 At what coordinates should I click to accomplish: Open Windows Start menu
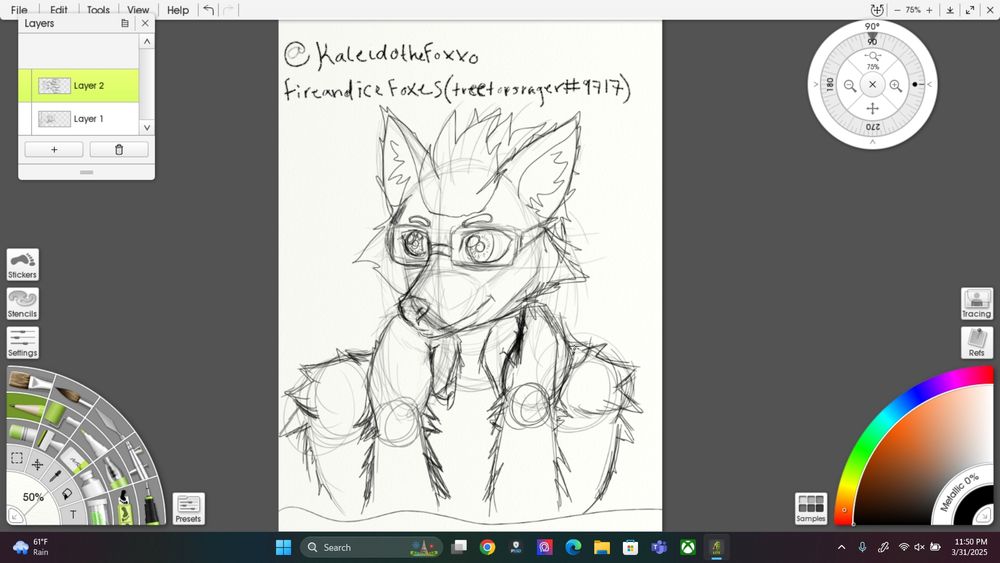(x=283, y=547)
